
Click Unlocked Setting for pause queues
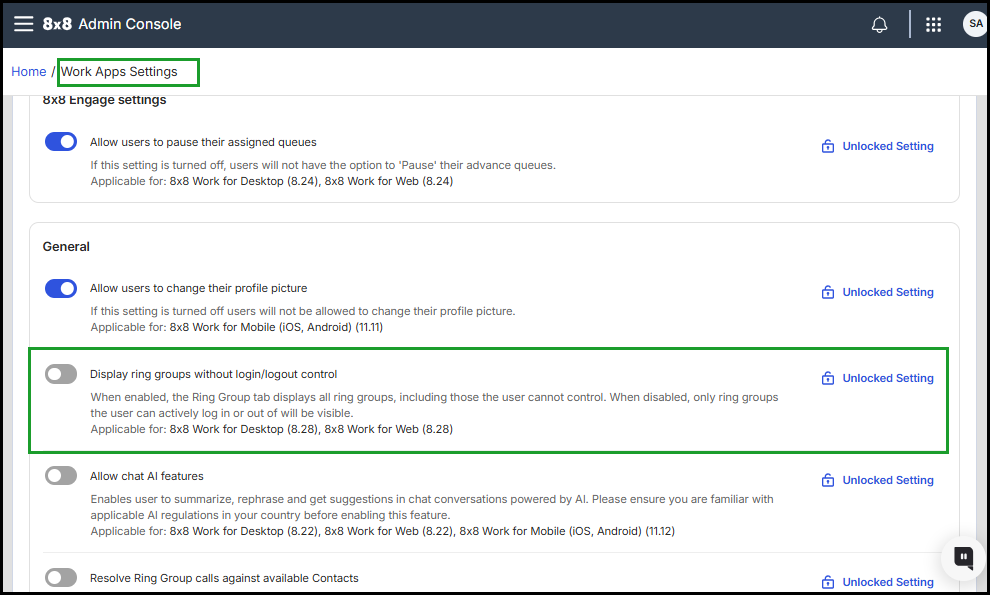click(x=887, y=146)
